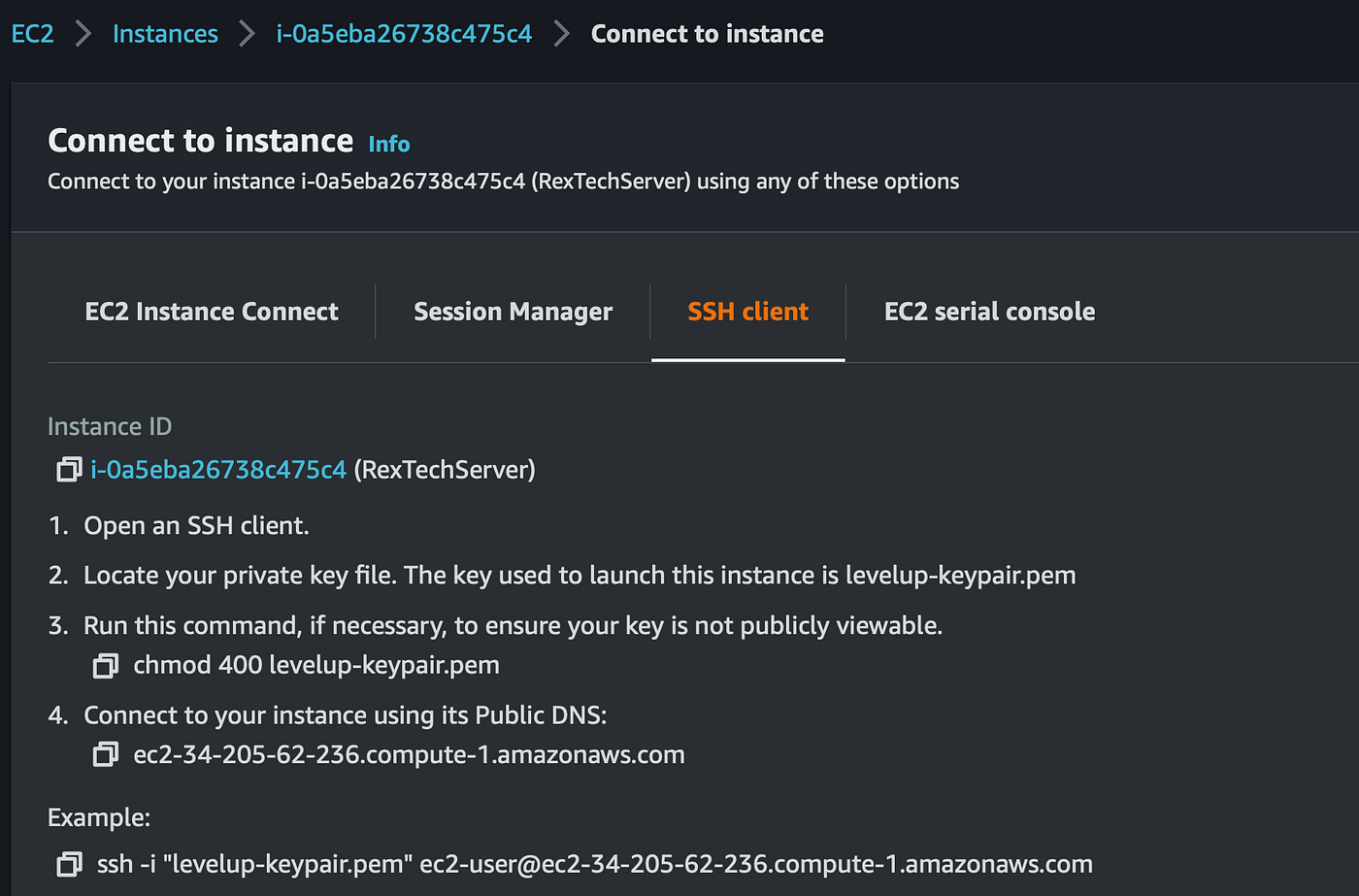Open the EC2 Instance Connect tab
The height and width of the screenshot is (896, 1359).
pos(212,312)
